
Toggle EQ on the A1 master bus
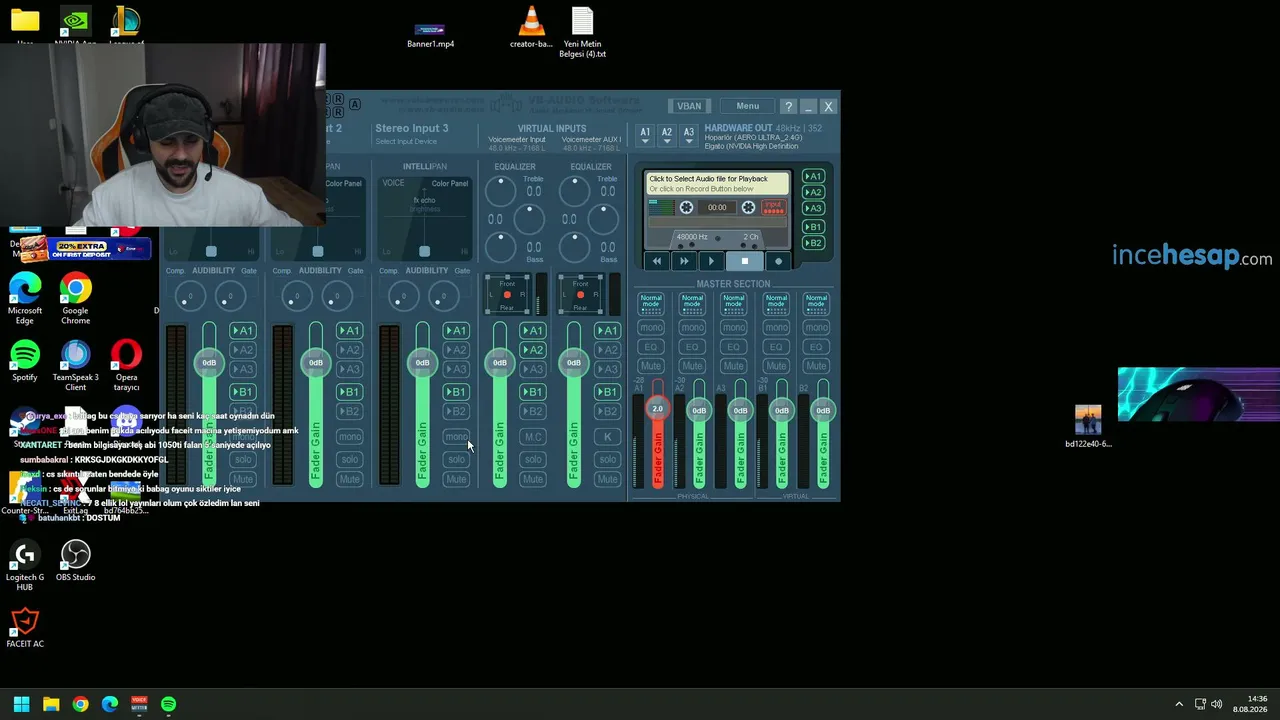tap(651, 347)
